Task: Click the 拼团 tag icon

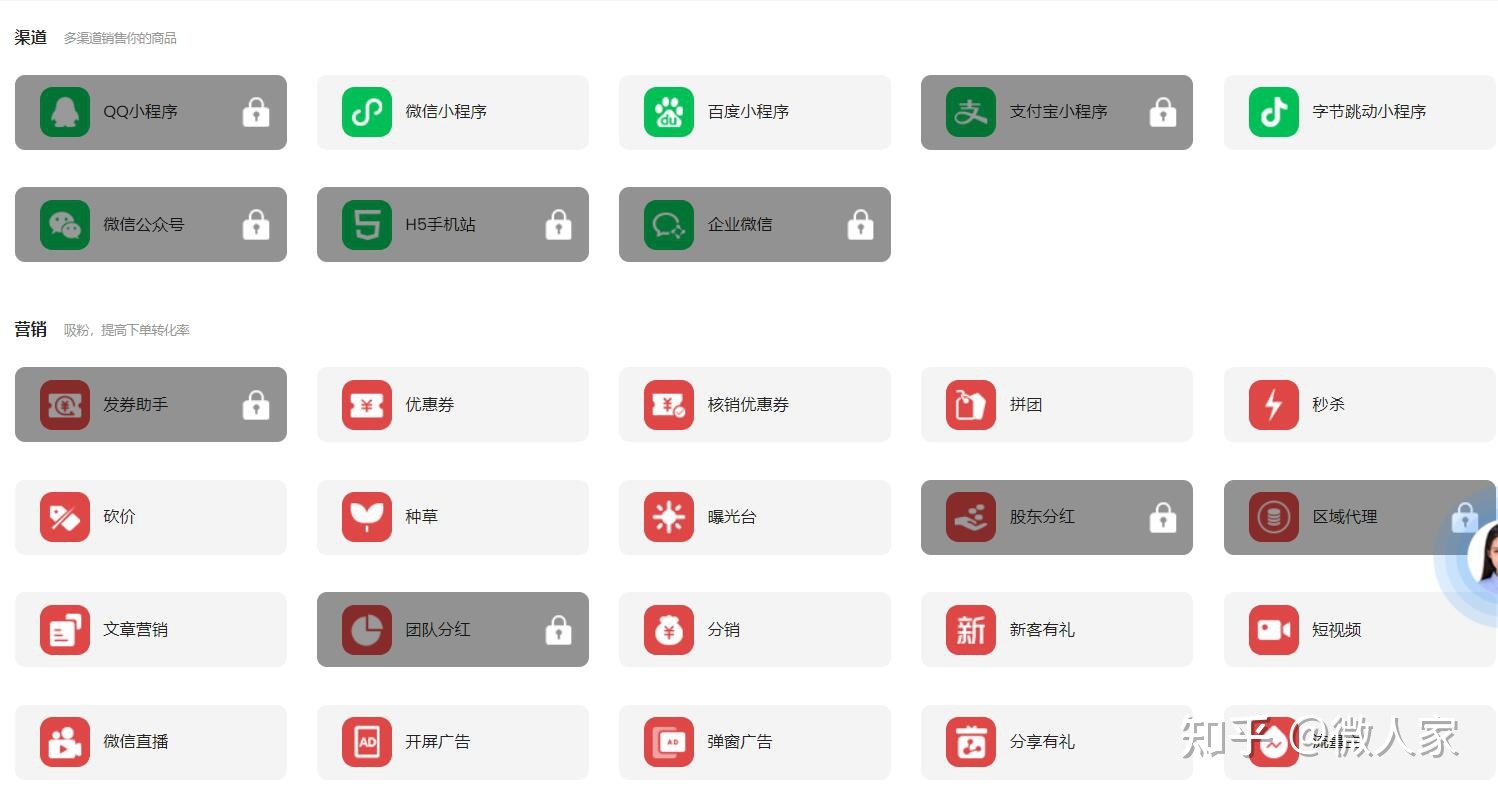Action: coord(971,405)
